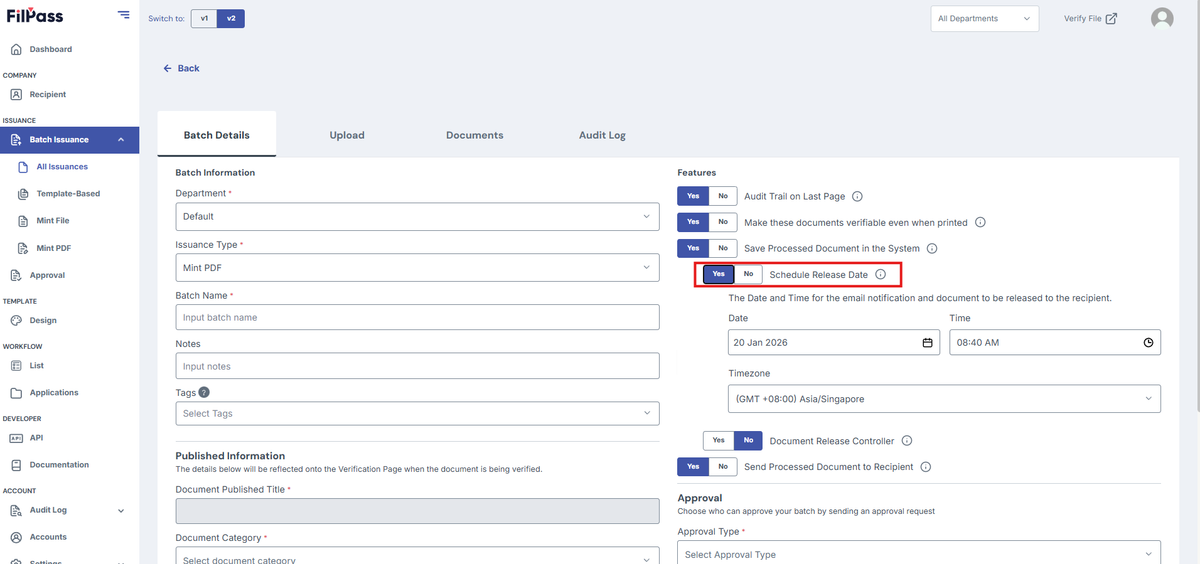Open the Department dropdown showing Default
This screenshot has width=1200, height=564.
[417, 216]
